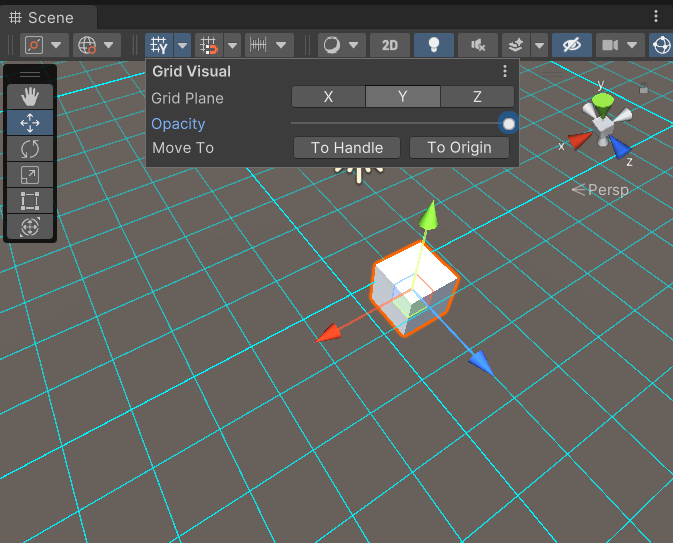Select the Hand view tool
The image size is (673, 543).
(30, 97)
